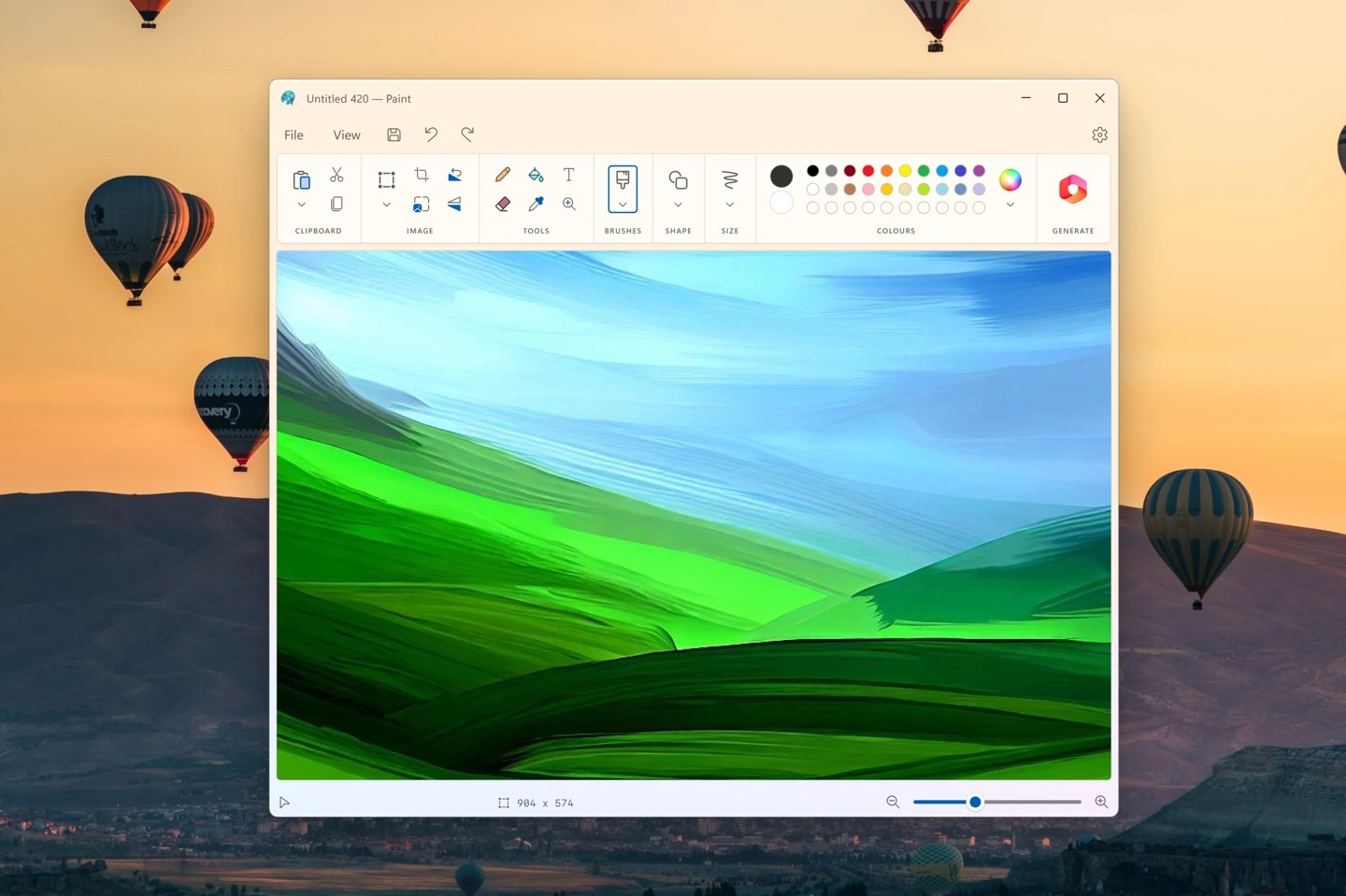Open the View menu
The height and width of the screenshot is (896, 1346).
pos(346,135)
